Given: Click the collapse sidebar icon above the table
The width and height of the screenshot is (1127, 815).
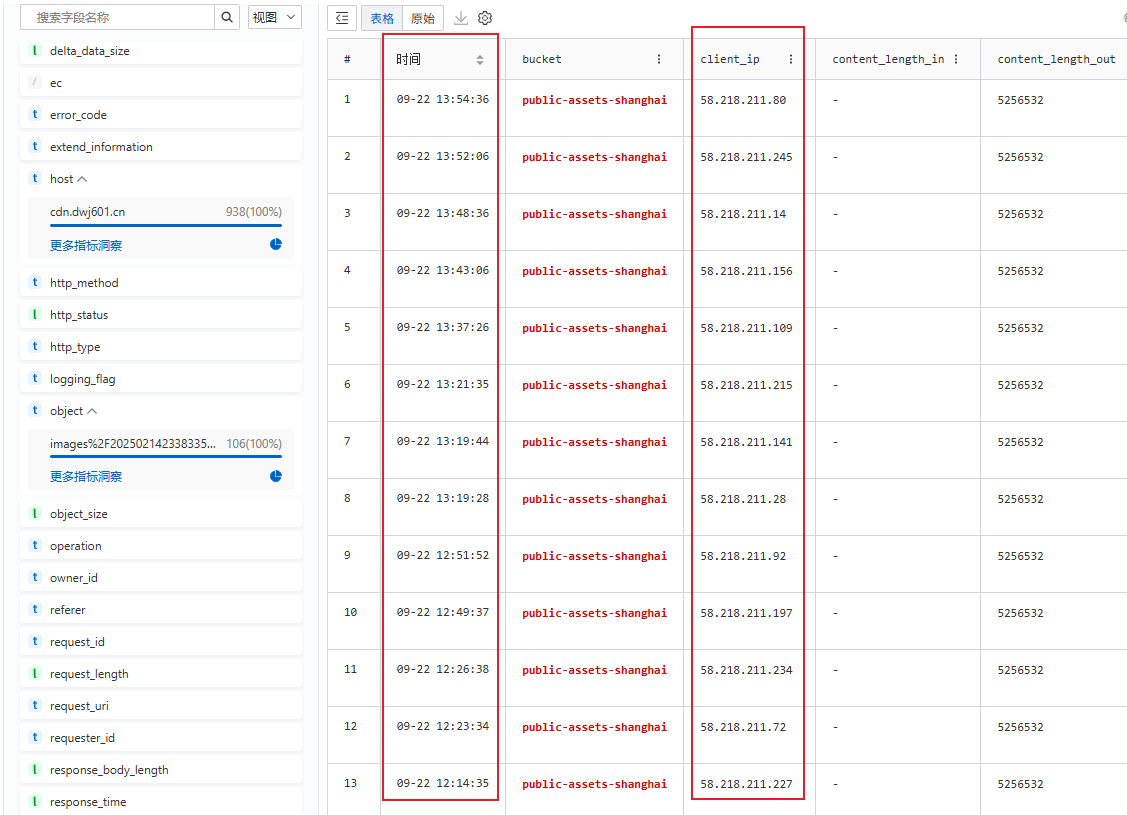Looking at the screenshot, I should coord(342,18).
